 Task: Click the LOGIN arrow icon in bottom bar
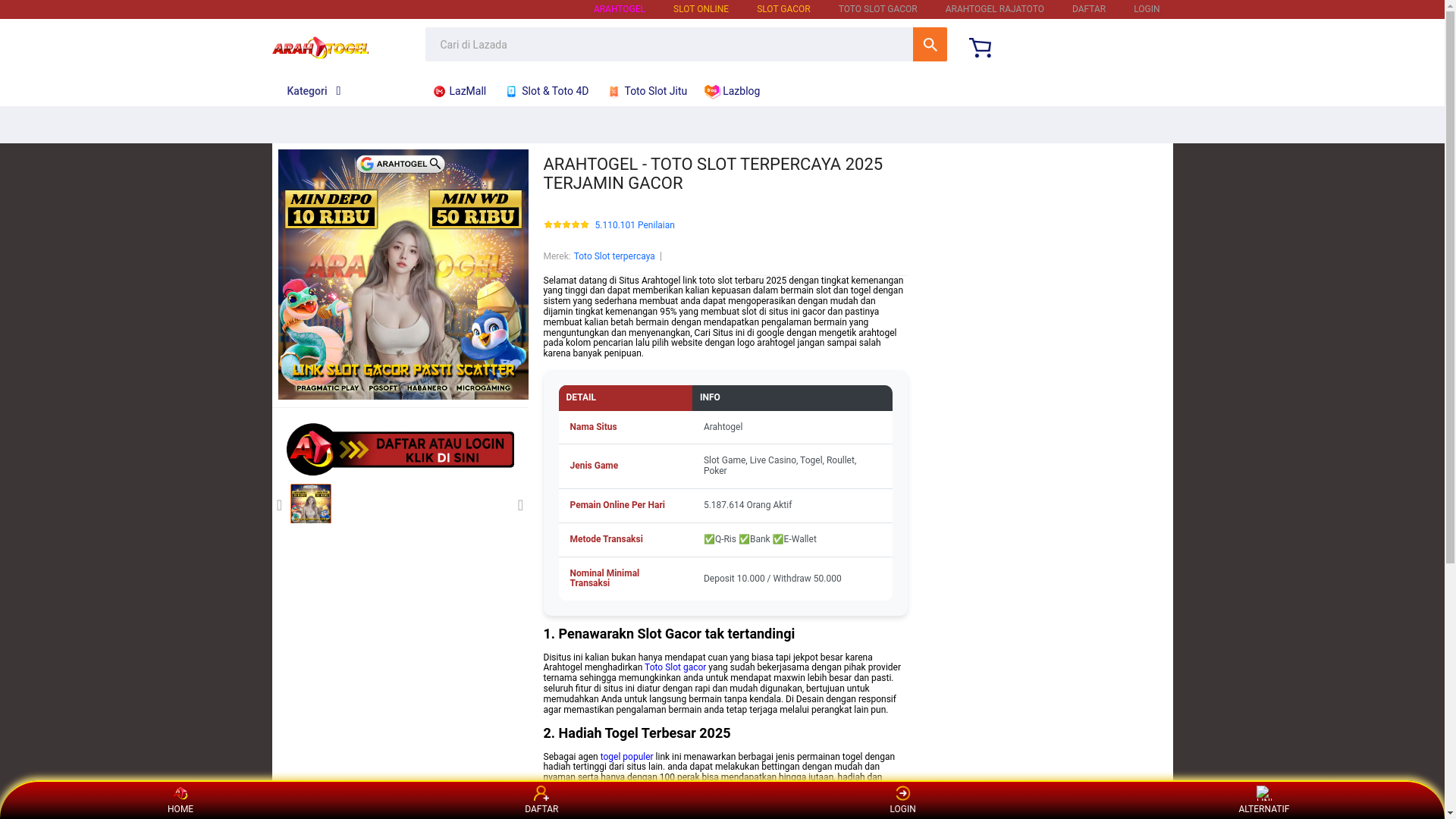click(x=902, y=793)
